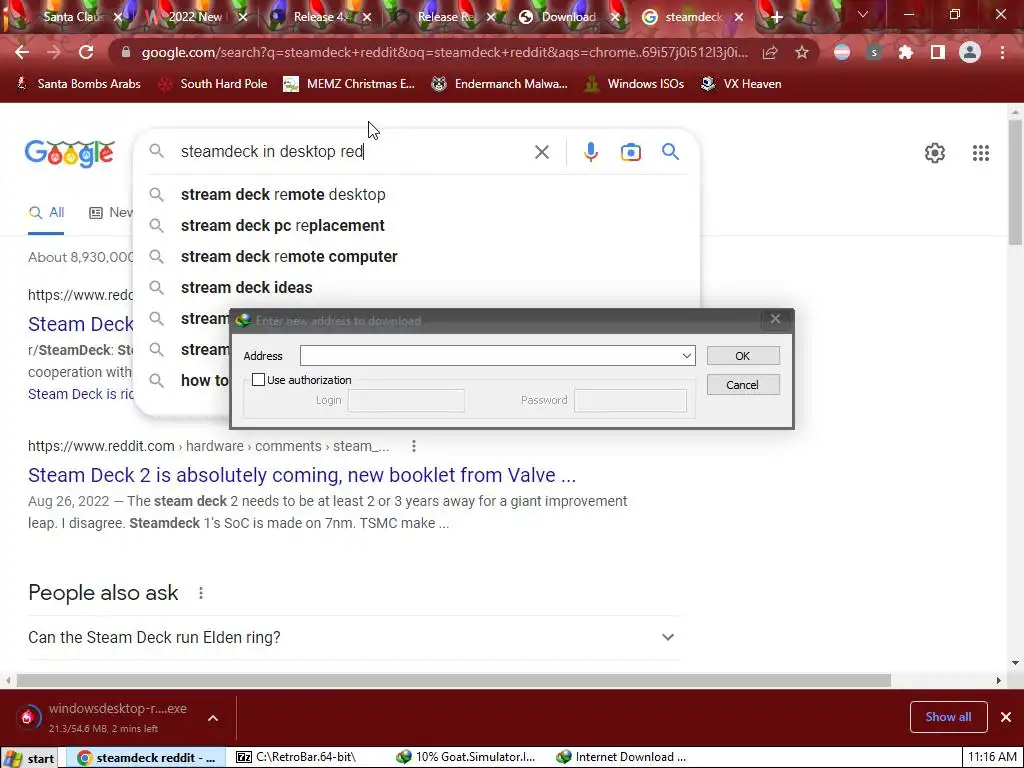This screenshot has width=1024, height=768.
Task: Search by image with the camera icon
Action: pos(630,152)
